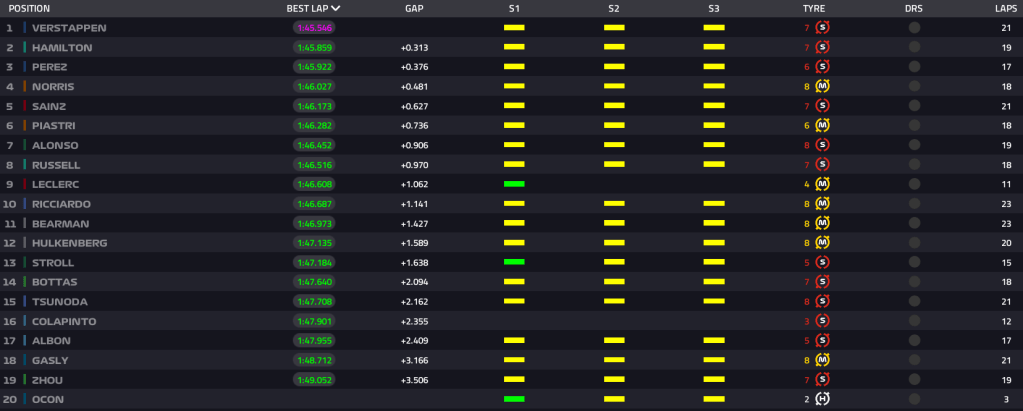Image resolution: width=1023 pixels, height=411 pixels.
Task: Click Alonso's gap value +0.906
Action: pyautogui.click(x=414, y=145)
